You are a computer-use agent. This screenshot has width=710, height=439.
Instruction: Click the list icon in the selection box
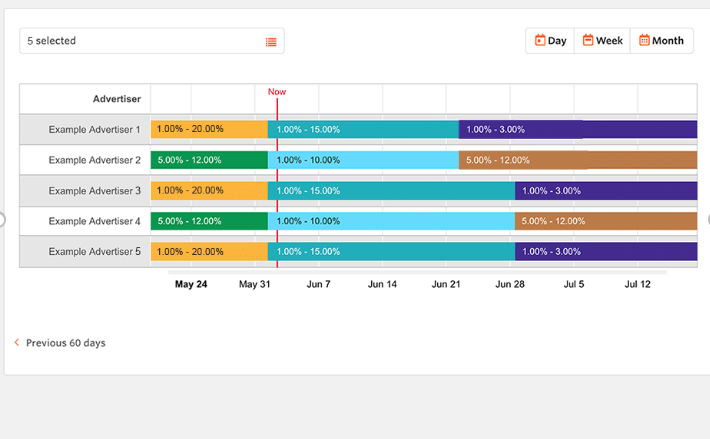(x=271, y=41)
